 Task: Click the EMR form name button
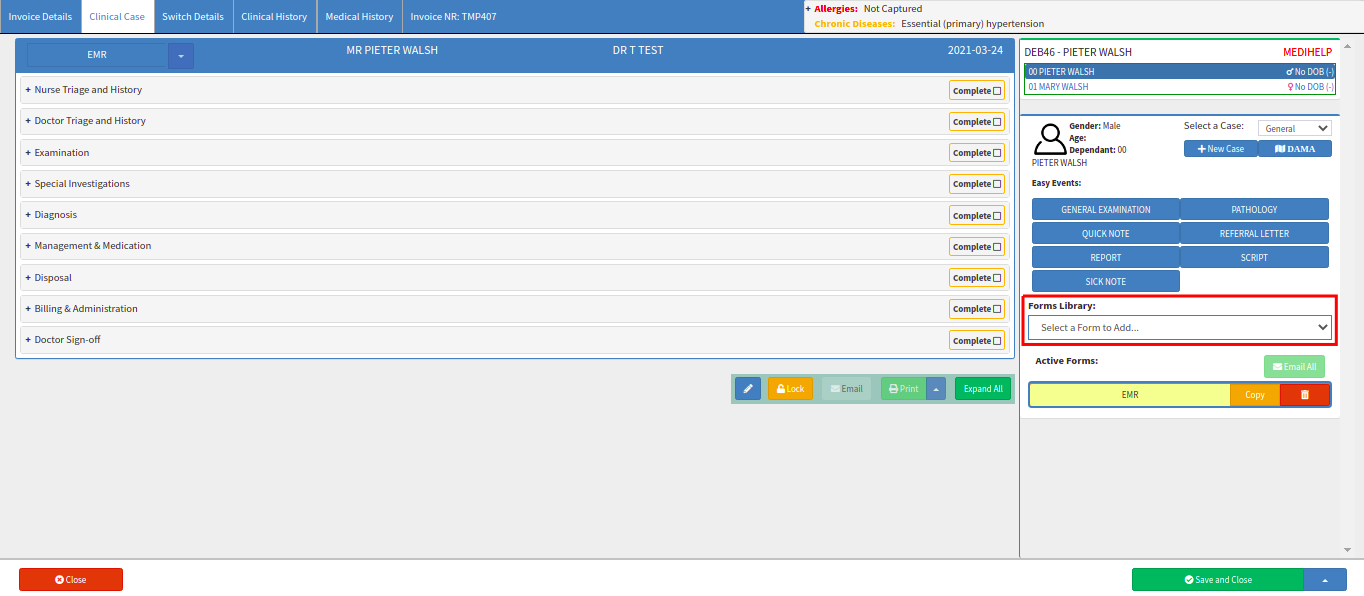97,56
